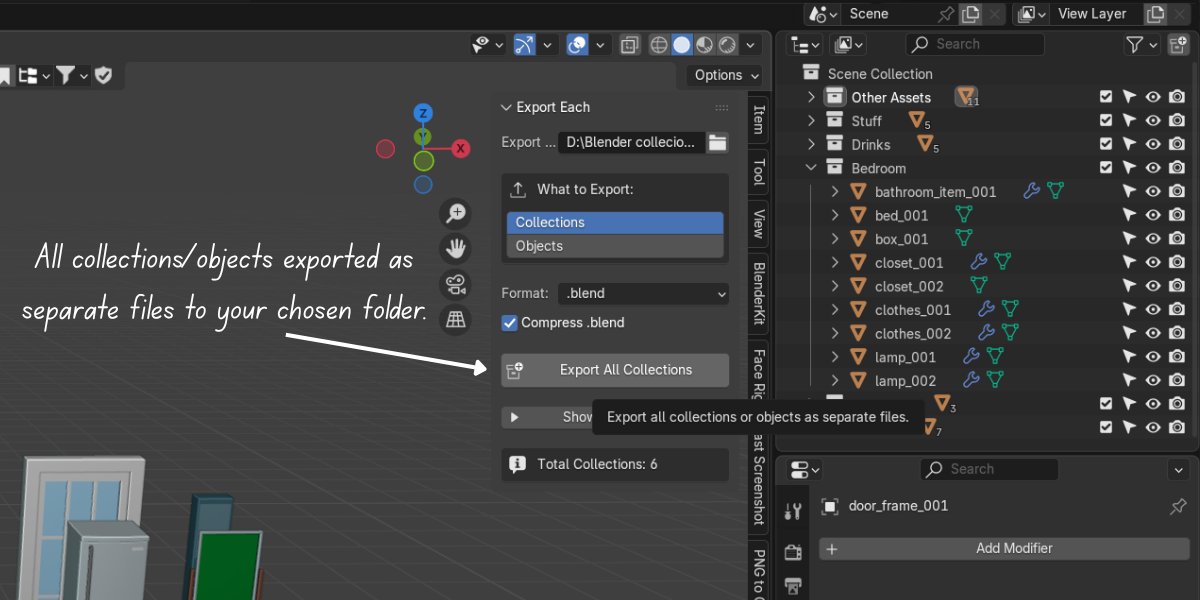Select the Rendered viewport shading icon
The height and width of the screenshot is (600, 1200).
[727, 44]
